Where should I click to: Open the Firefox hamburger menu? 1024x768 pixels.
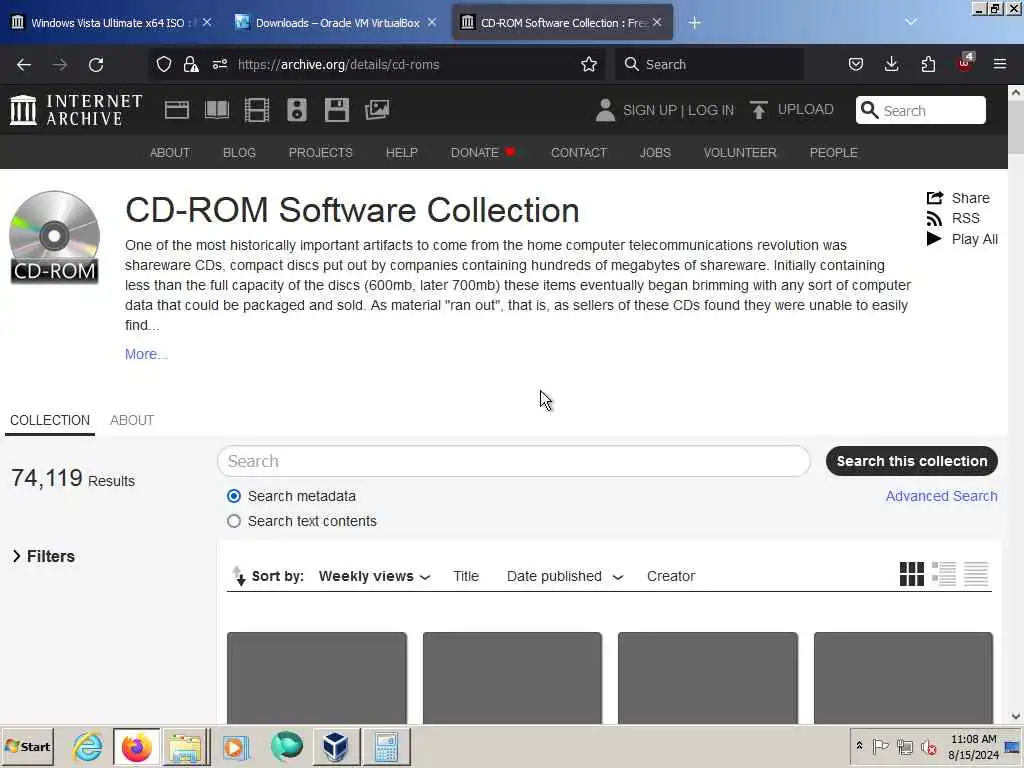point(1000,64)
